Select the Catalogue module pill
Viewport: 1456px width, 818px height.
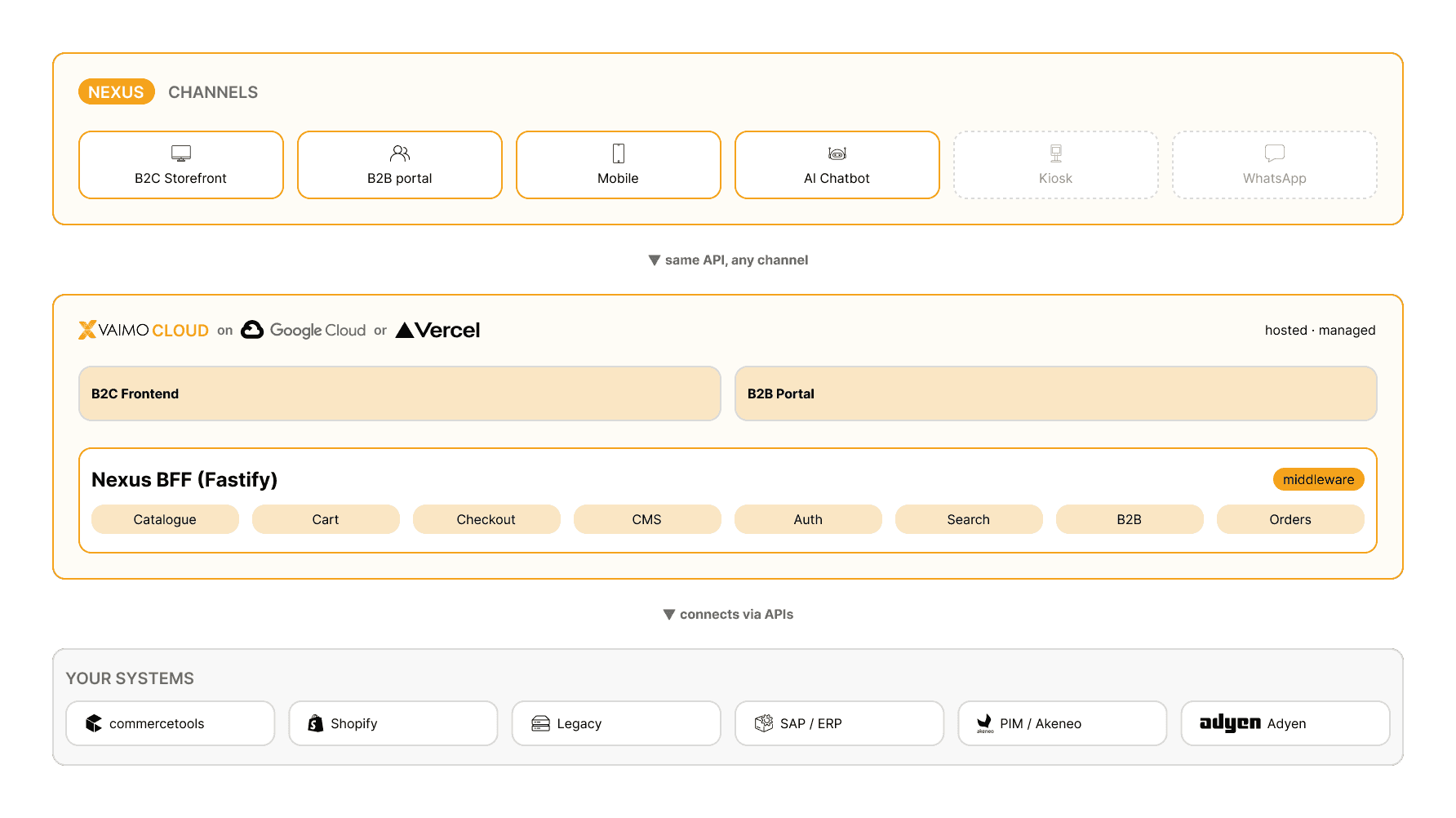point(165,519)
